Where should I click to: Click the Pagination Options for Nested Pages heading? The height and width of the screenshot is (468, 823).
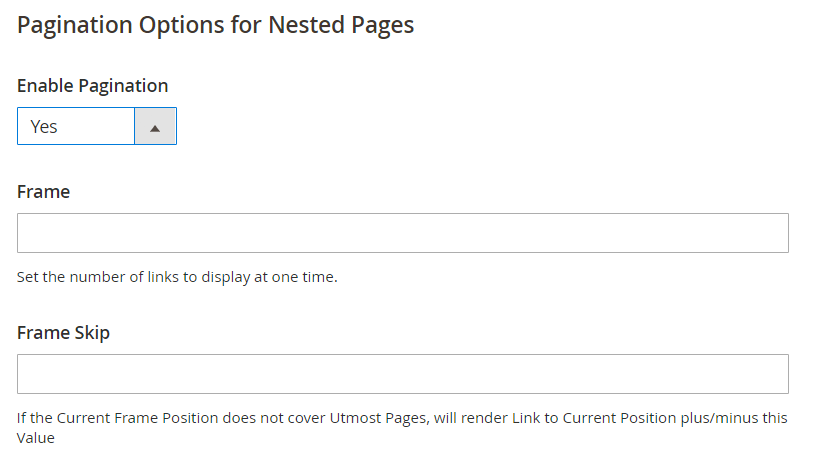[x=215, y=25]
